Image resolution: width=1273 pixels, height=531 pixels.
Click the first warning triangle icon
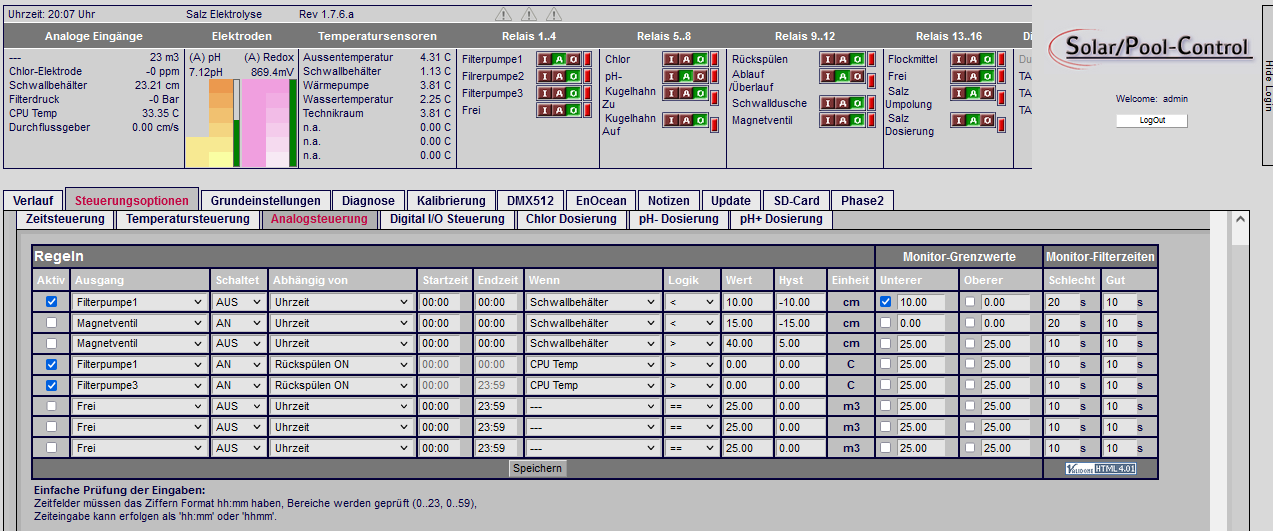[x=503, y=15]
